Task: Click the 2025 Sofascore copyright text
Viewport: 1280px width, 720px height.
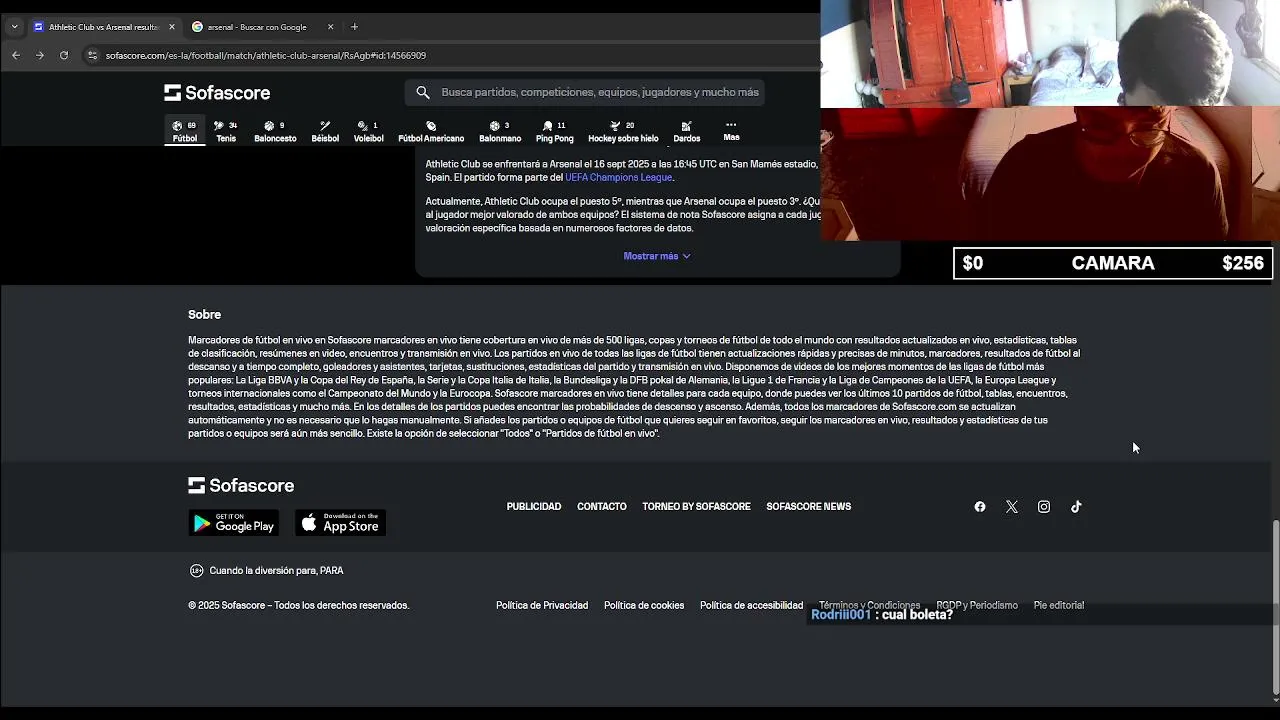Action: pyautogui.click(x=298, y=605)
